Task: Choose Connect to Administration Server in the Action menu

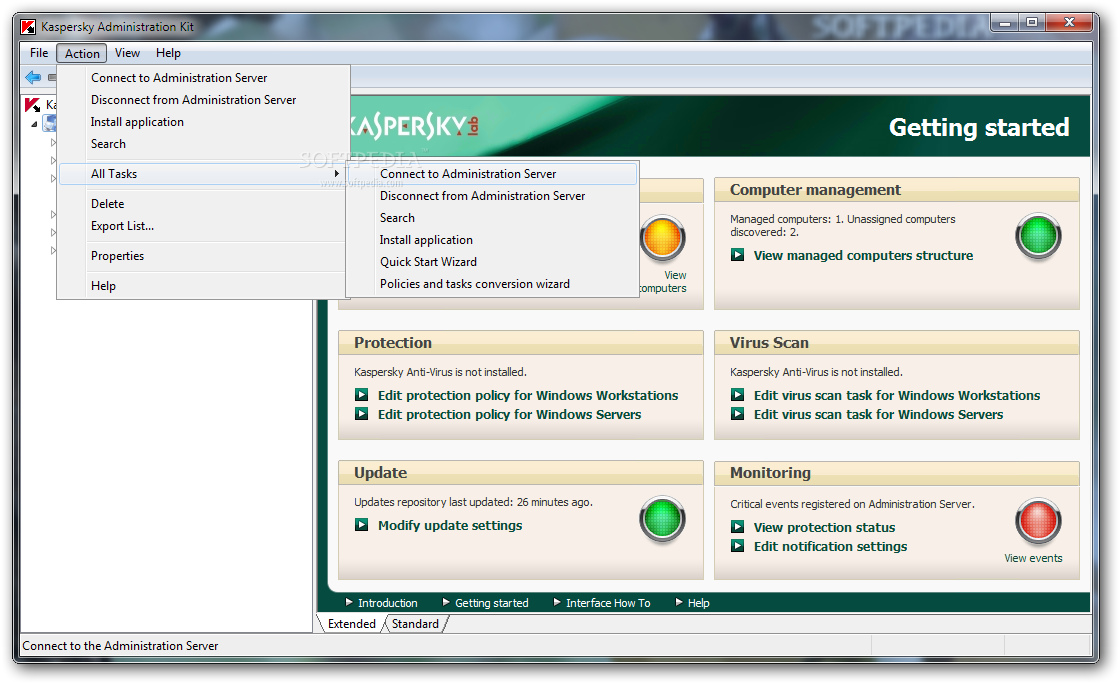Action: (204, 78)
